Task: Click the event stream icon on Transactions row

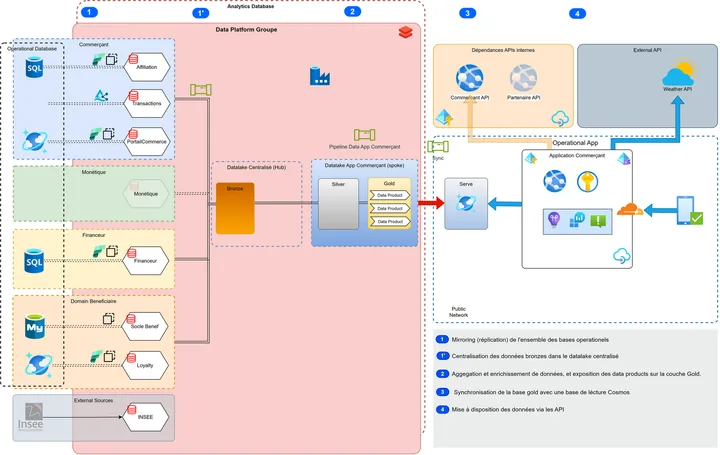Action: click(x=101, y=95)
